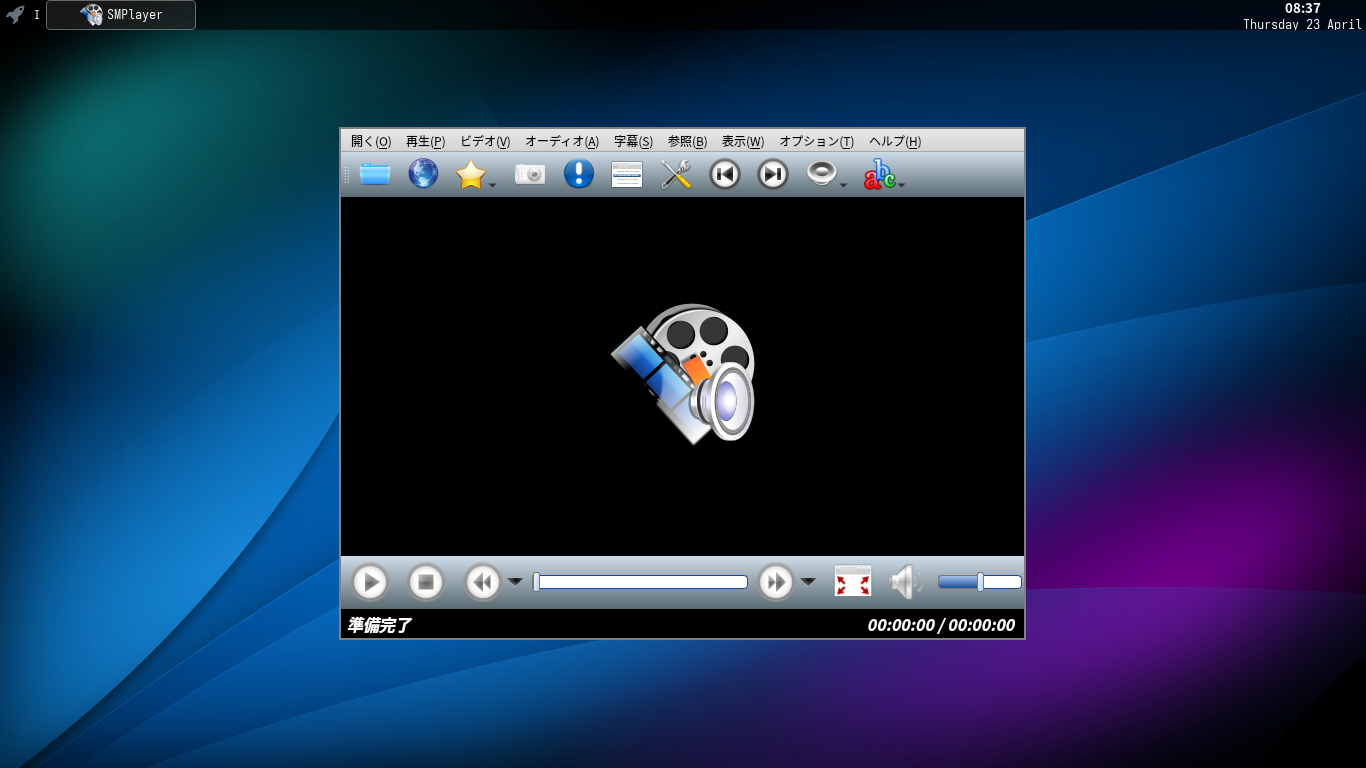
Task: Click the black video display area
Action: point(682,376)
